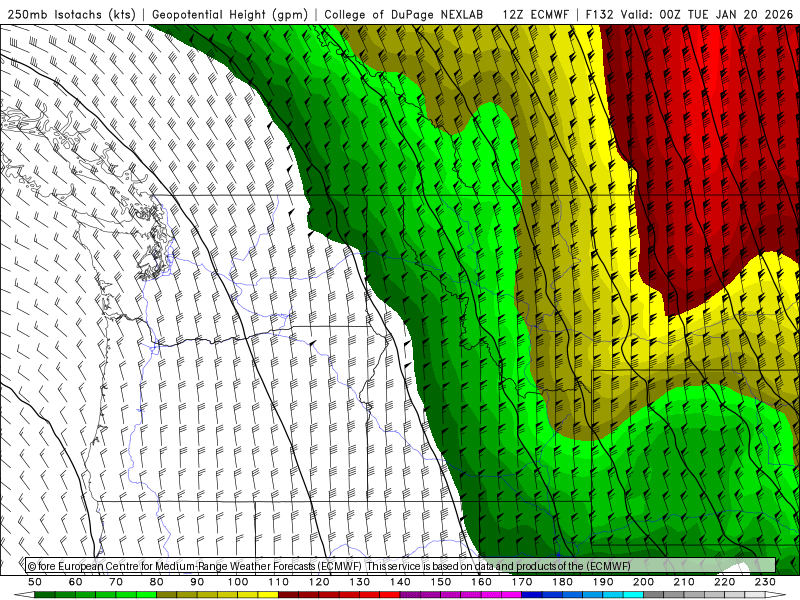Click the "F132" forecast hour label

pos(599,14)
